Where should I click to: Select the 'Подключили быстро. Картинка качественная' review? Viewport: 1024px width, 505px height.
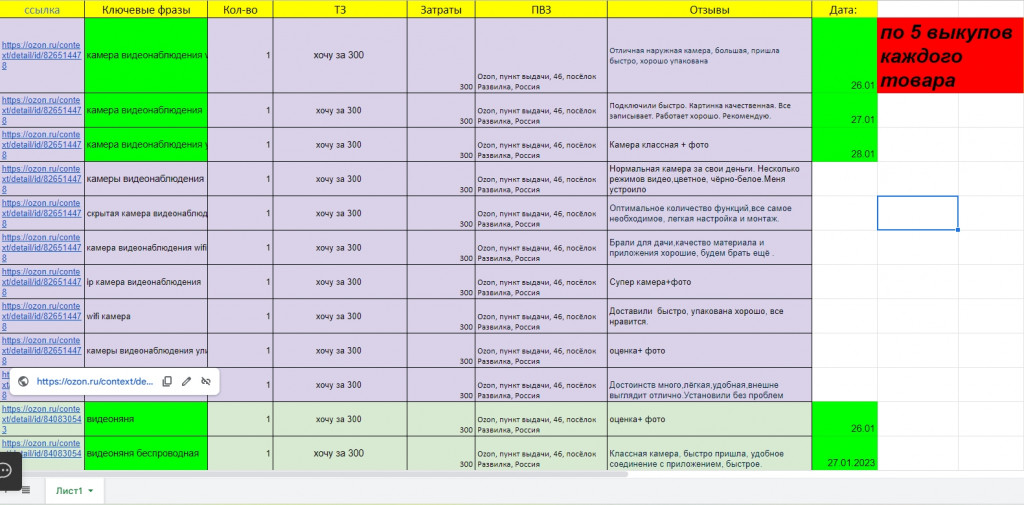pos(709,110)
